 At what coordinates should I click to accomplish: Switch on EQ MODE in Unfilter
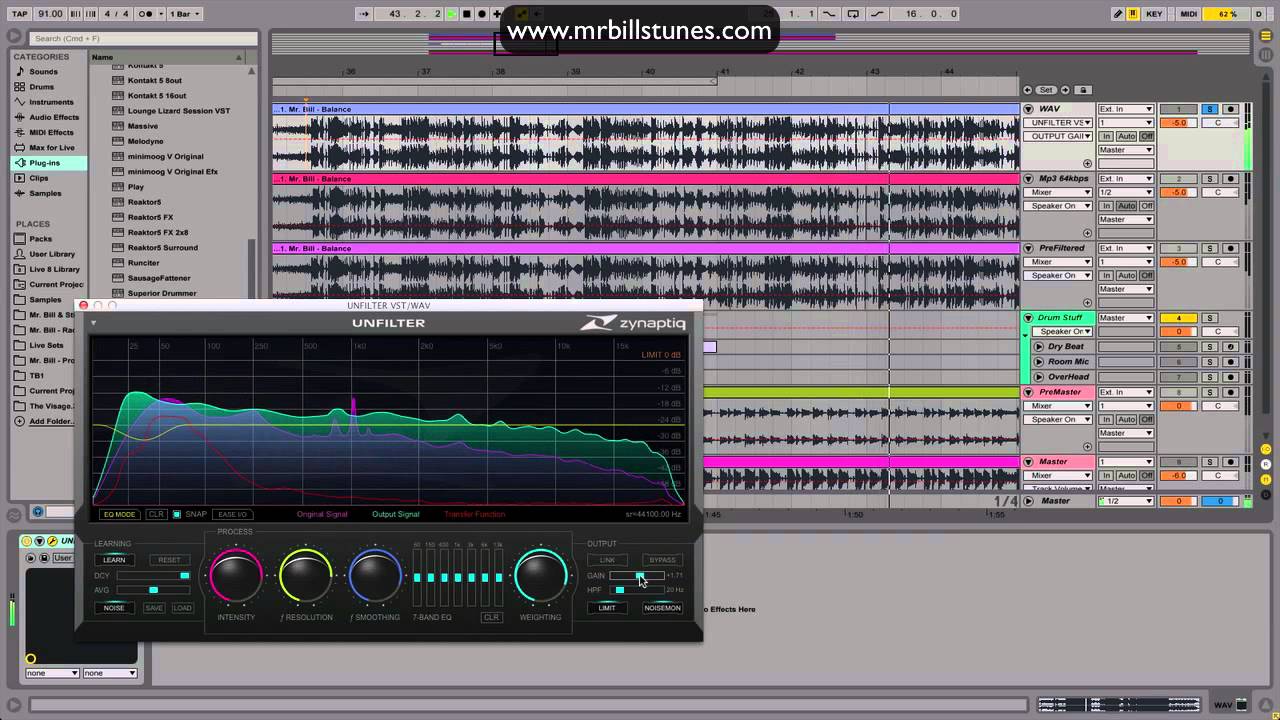point(119,514)
